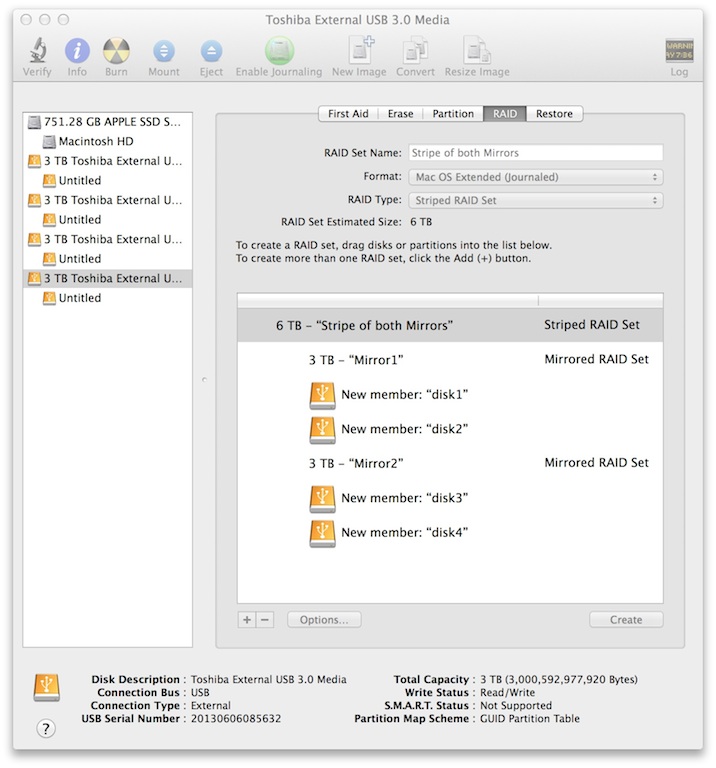The width and height of the screenshot is (716, 768).
Task: Select the 3 TB Mirror2 set row
Action: (450, 463)
